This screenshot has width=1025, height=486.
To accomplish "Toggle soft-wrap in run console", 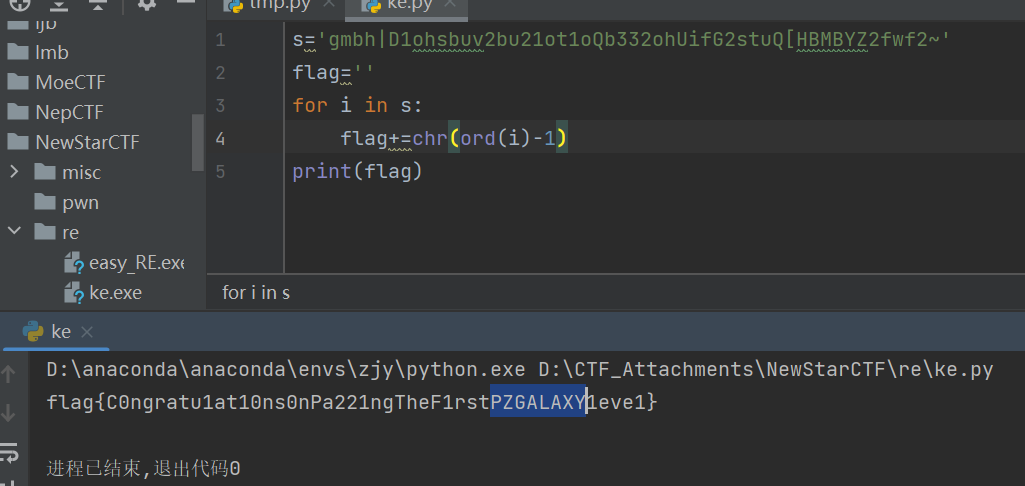I will (x=10, y=450).
